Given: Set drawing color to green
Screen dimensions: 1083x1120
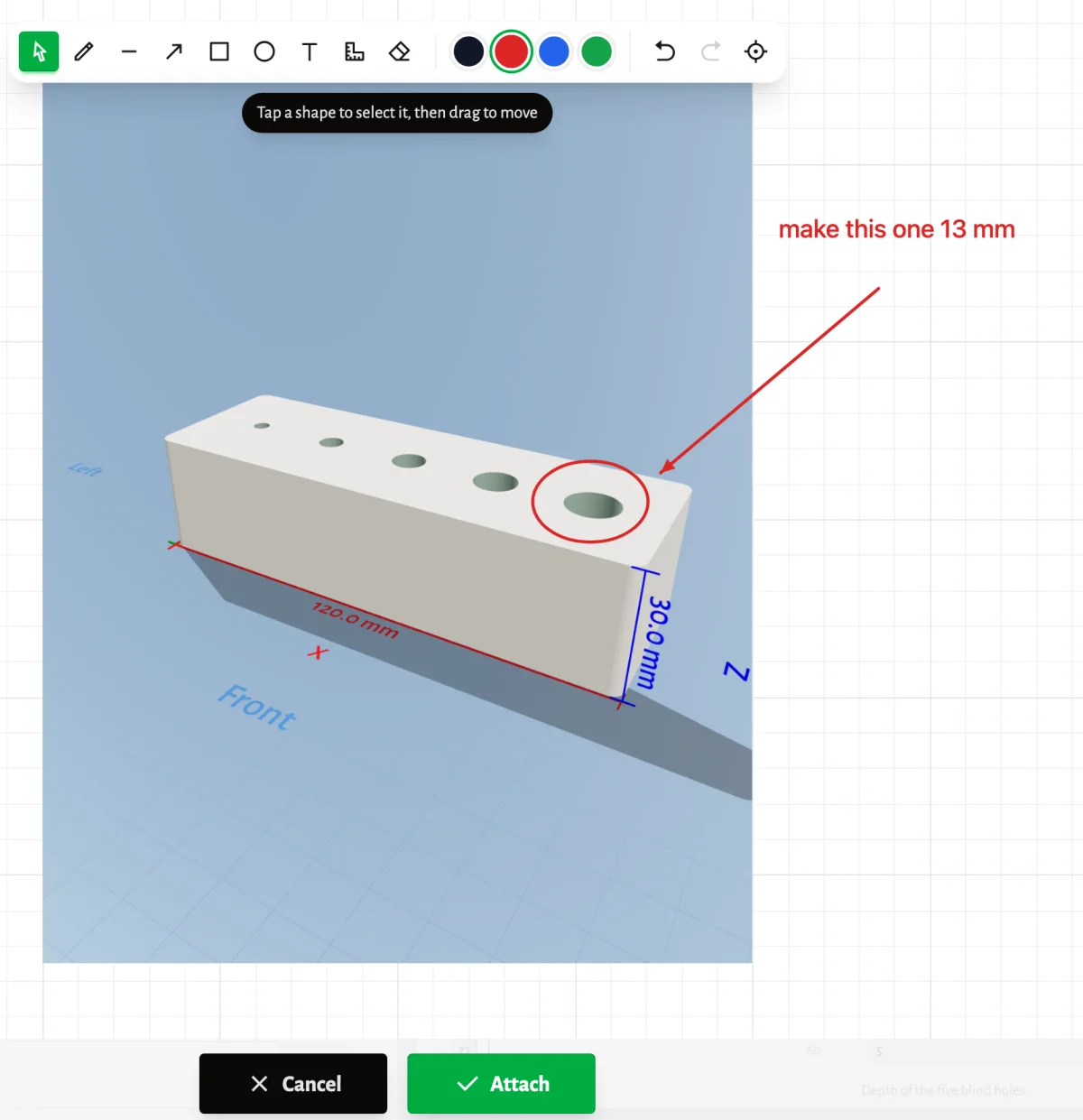Looking at the screenshot, I should tap(597, 51).
